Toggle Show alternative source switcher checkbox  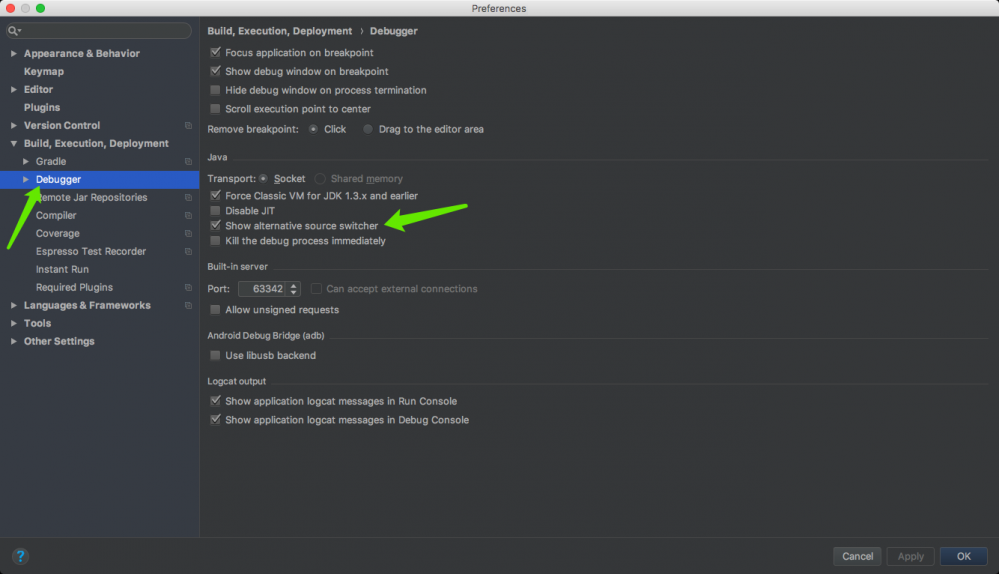[x=215, y=225]
